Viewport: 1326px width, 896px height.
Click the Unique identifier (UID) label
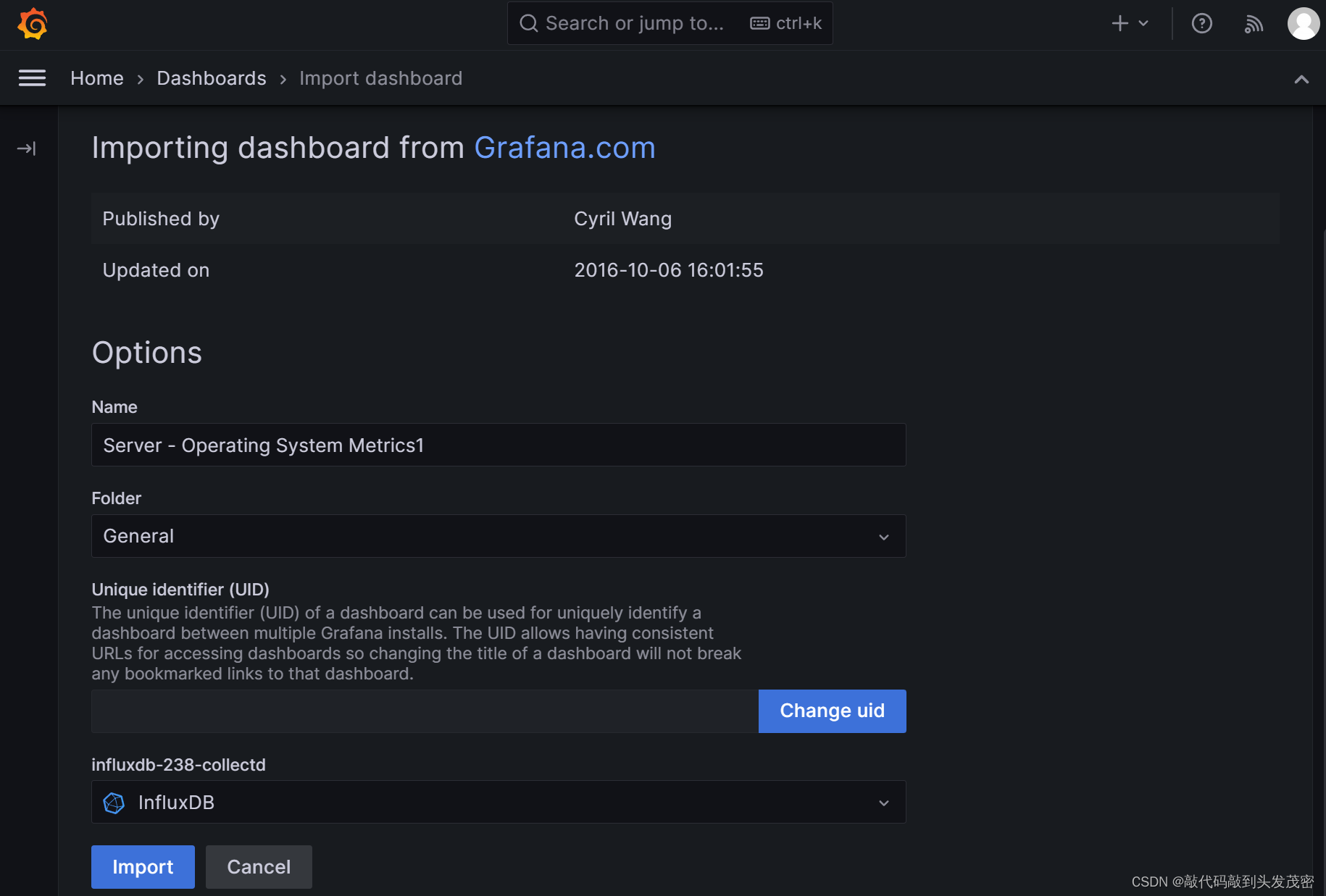coord(180,590)
